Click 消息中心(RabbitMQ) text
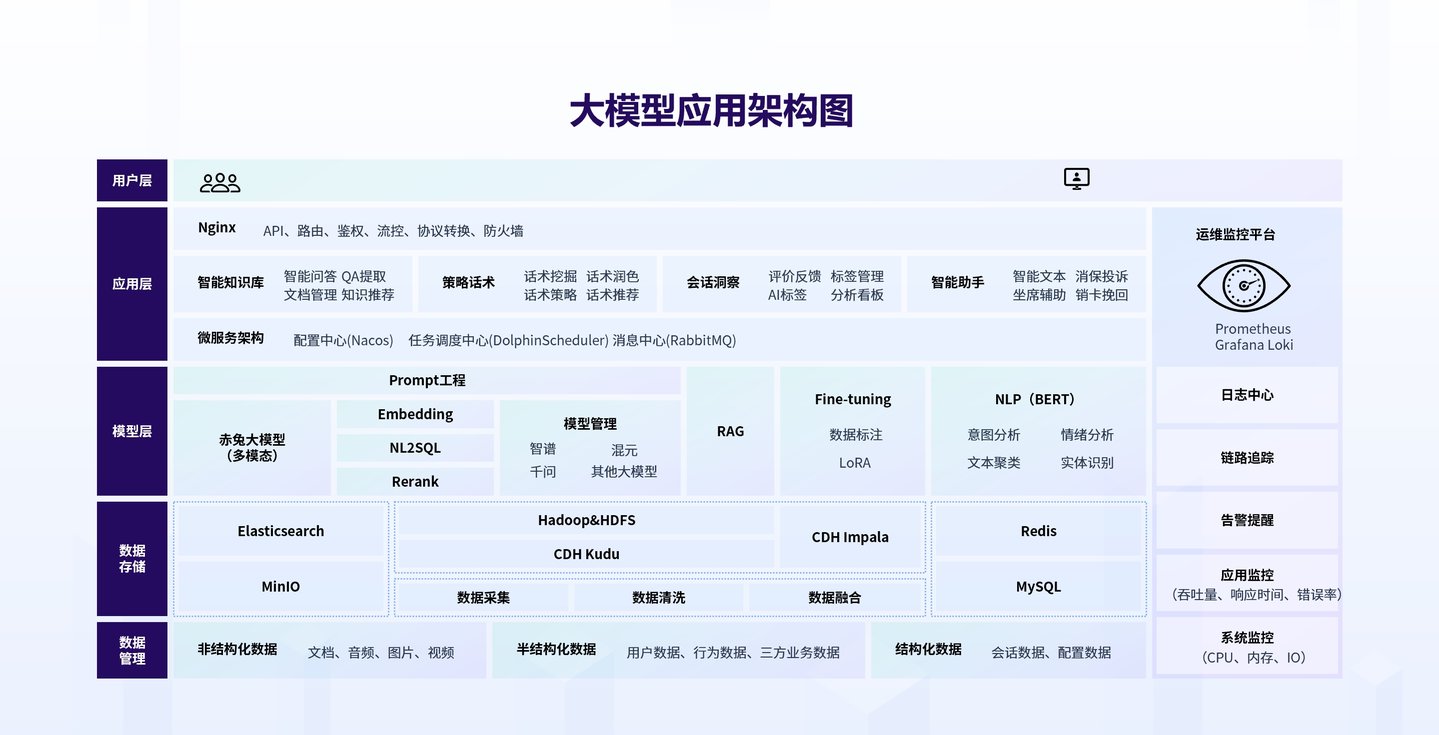The height and width of the screenshot is (735, 1439). (x=675, y=340)
